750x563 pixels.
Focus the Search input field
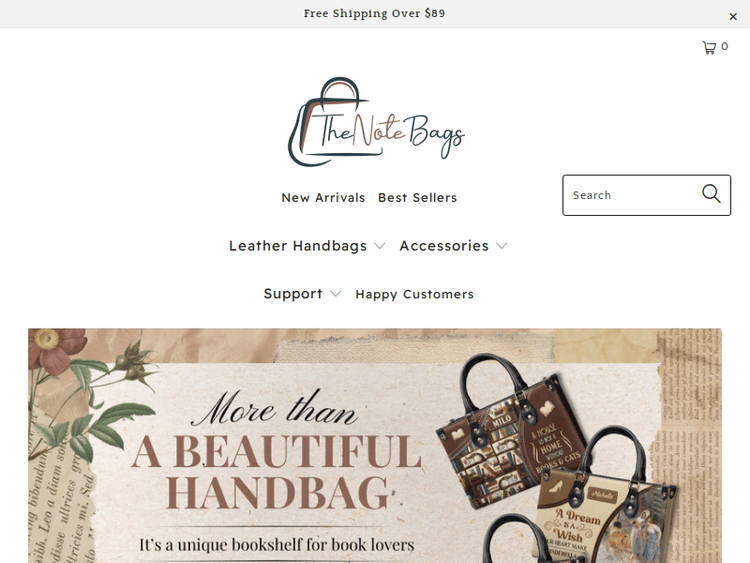[631, 195]
